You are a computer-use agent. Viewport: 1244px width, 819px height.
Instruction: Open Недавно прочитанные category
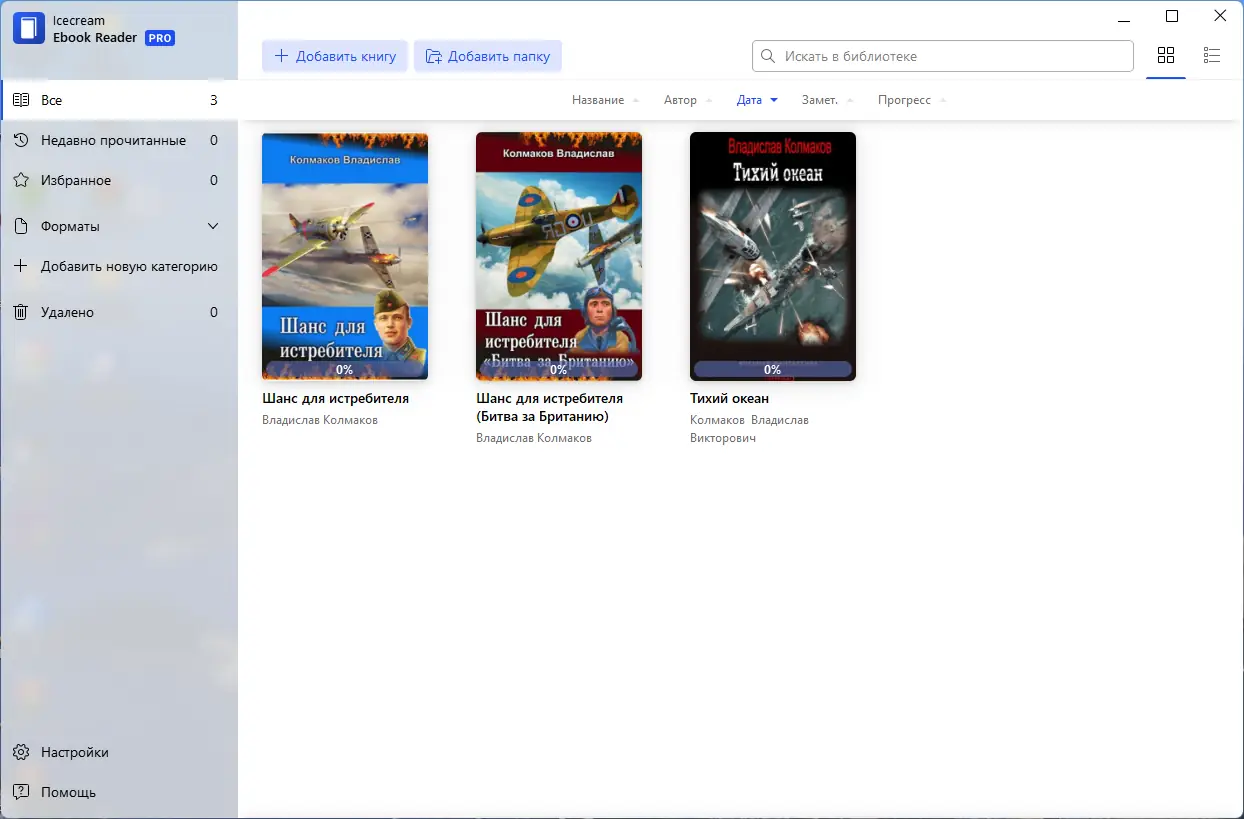(x=119, y=140)
